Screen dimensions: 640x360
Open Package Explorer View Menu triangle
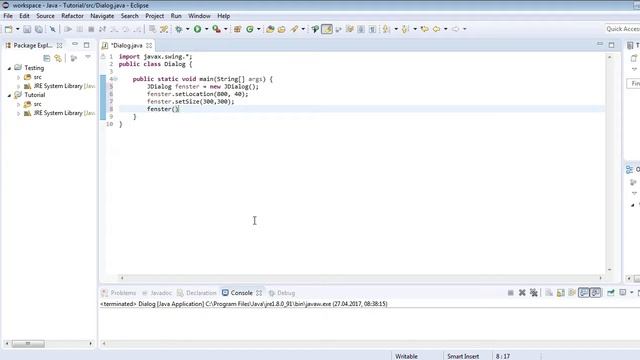(x=88, y=58)
